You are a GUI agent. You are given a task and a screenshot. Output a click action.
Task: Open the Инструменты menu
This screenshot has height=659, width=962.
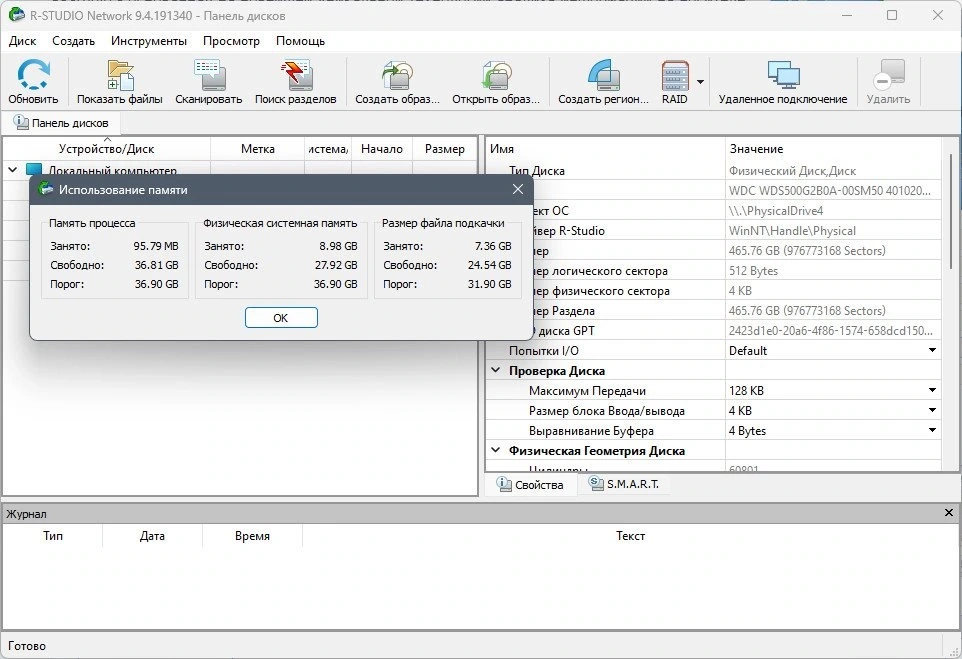pos(149,41)
